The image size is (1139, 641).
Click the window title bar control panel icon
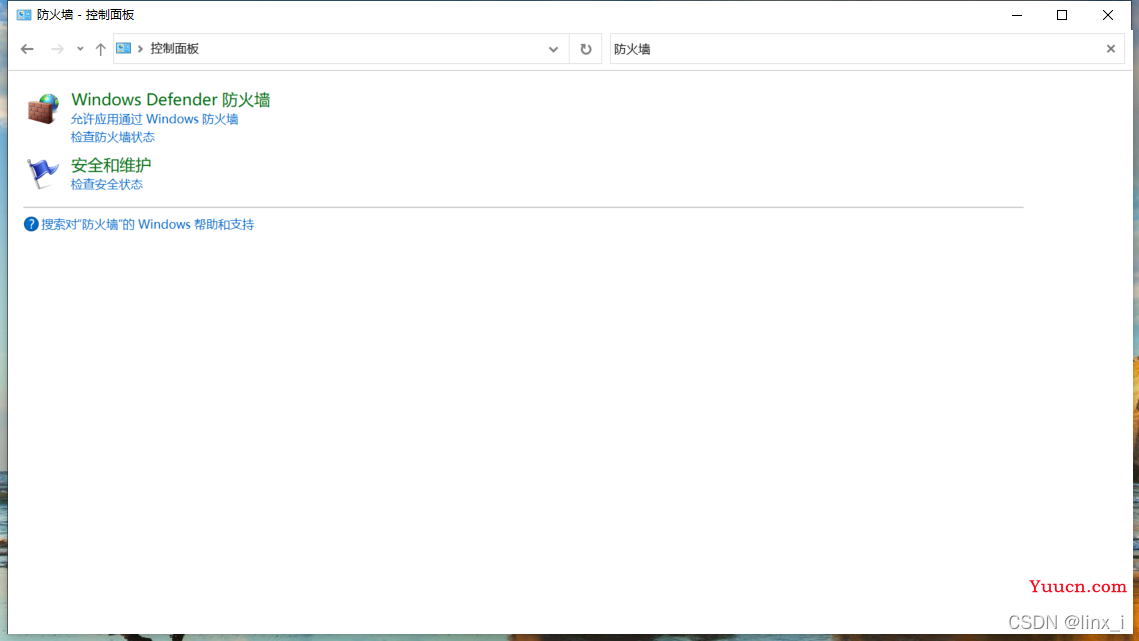[24, 15]
